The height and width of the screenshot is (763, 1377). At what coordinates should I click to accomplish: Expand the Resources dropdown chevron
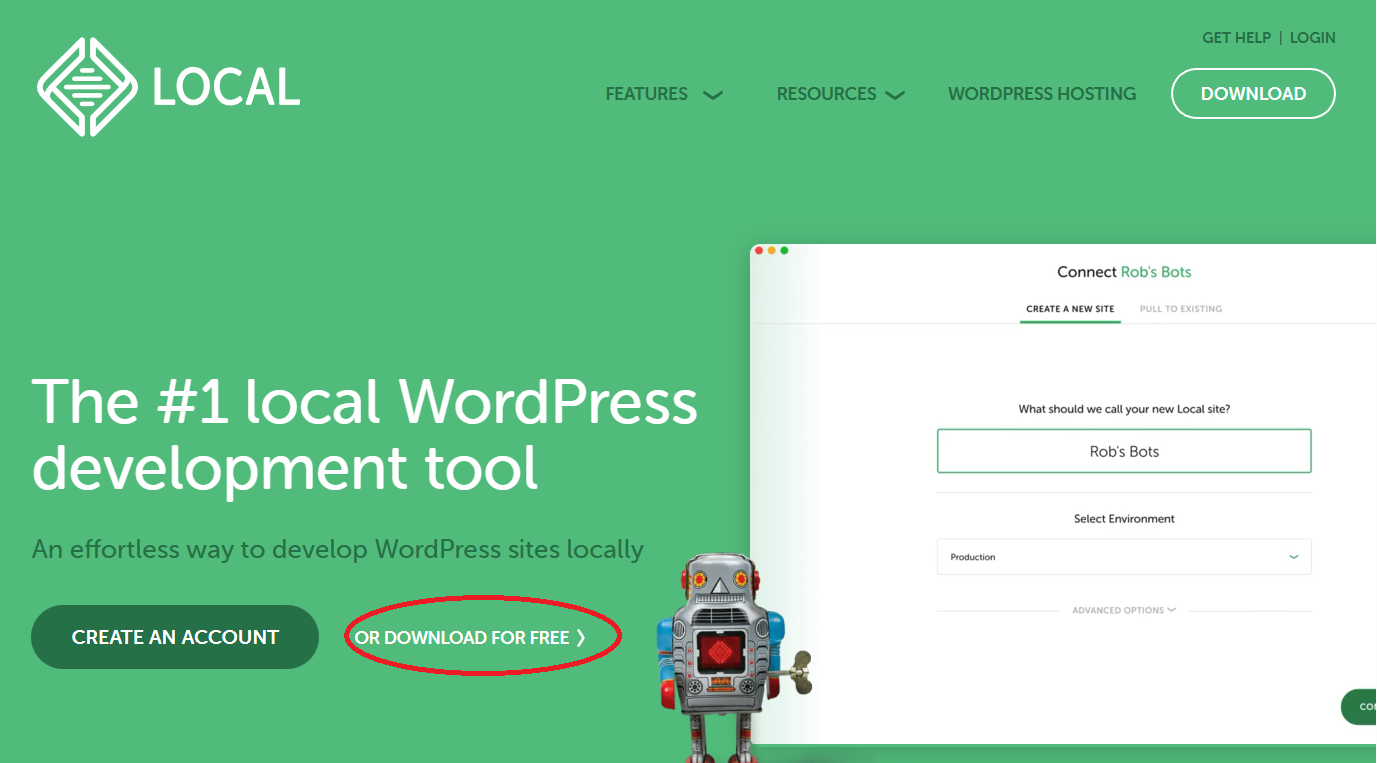895,95
